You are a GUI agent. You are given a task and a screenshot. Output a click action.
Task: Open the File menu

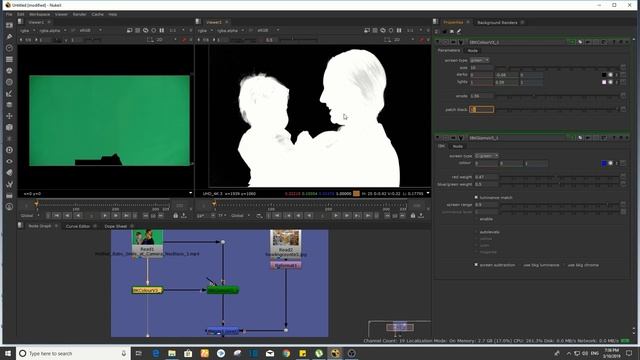pos(9,14)
